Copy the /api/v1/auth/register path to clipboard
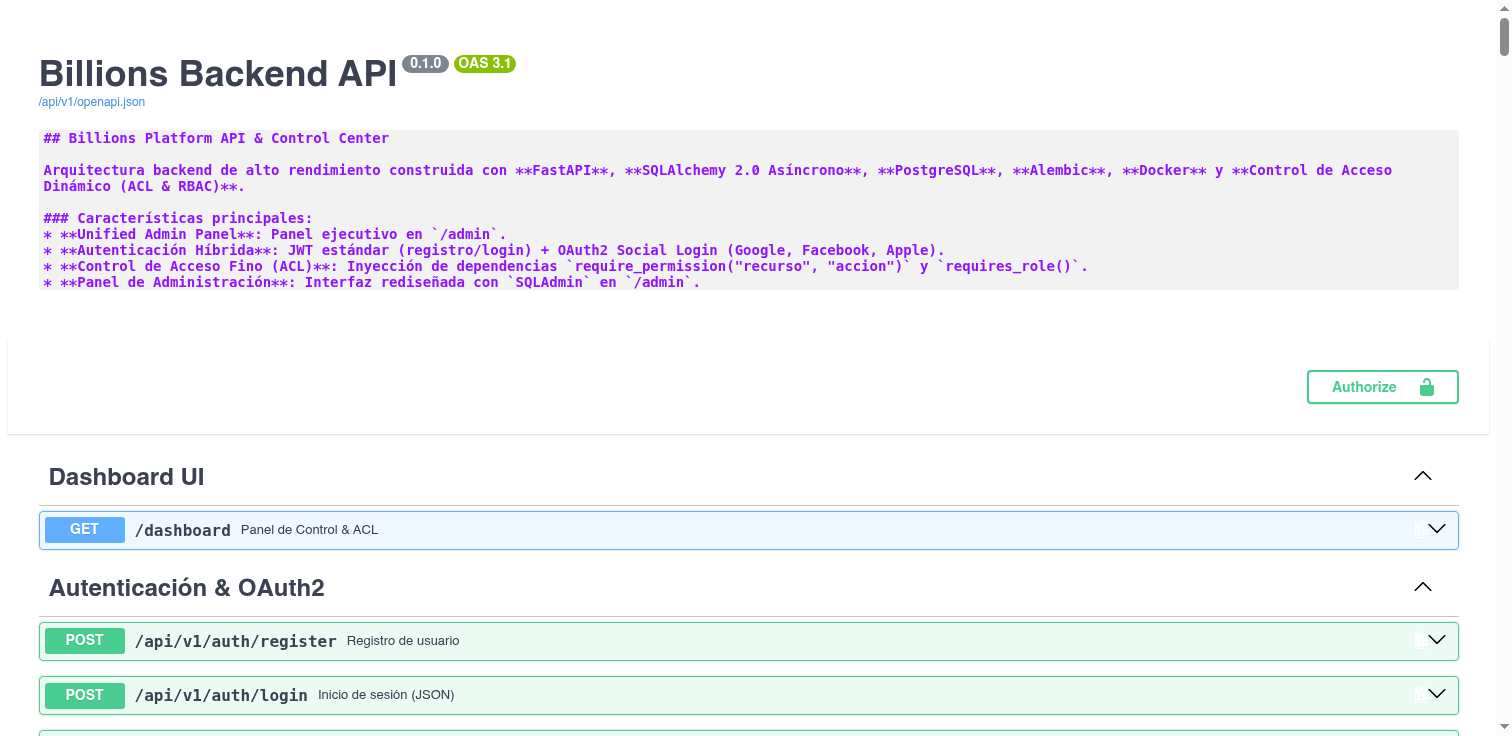 [x=1420, y=641]
